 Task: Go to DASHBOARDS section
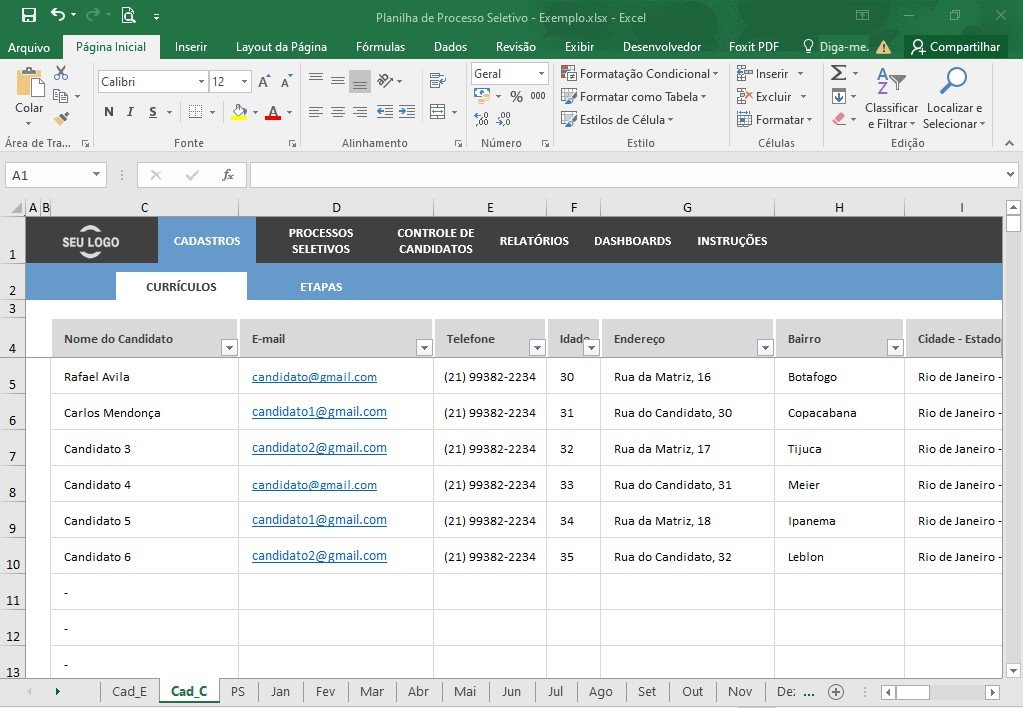click(x=632, y=241)
